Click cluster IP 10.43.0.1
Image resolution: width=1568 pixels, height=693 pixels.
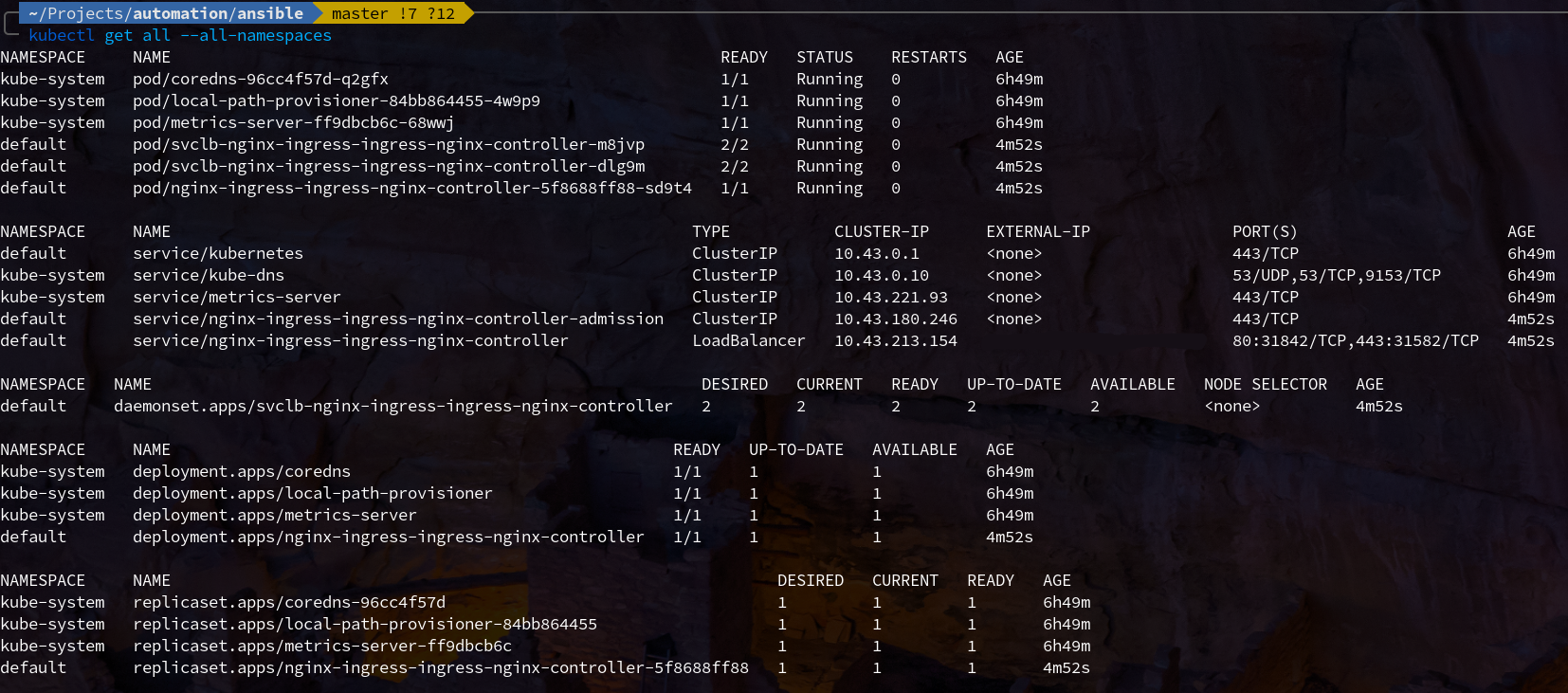tap(877, 253)
